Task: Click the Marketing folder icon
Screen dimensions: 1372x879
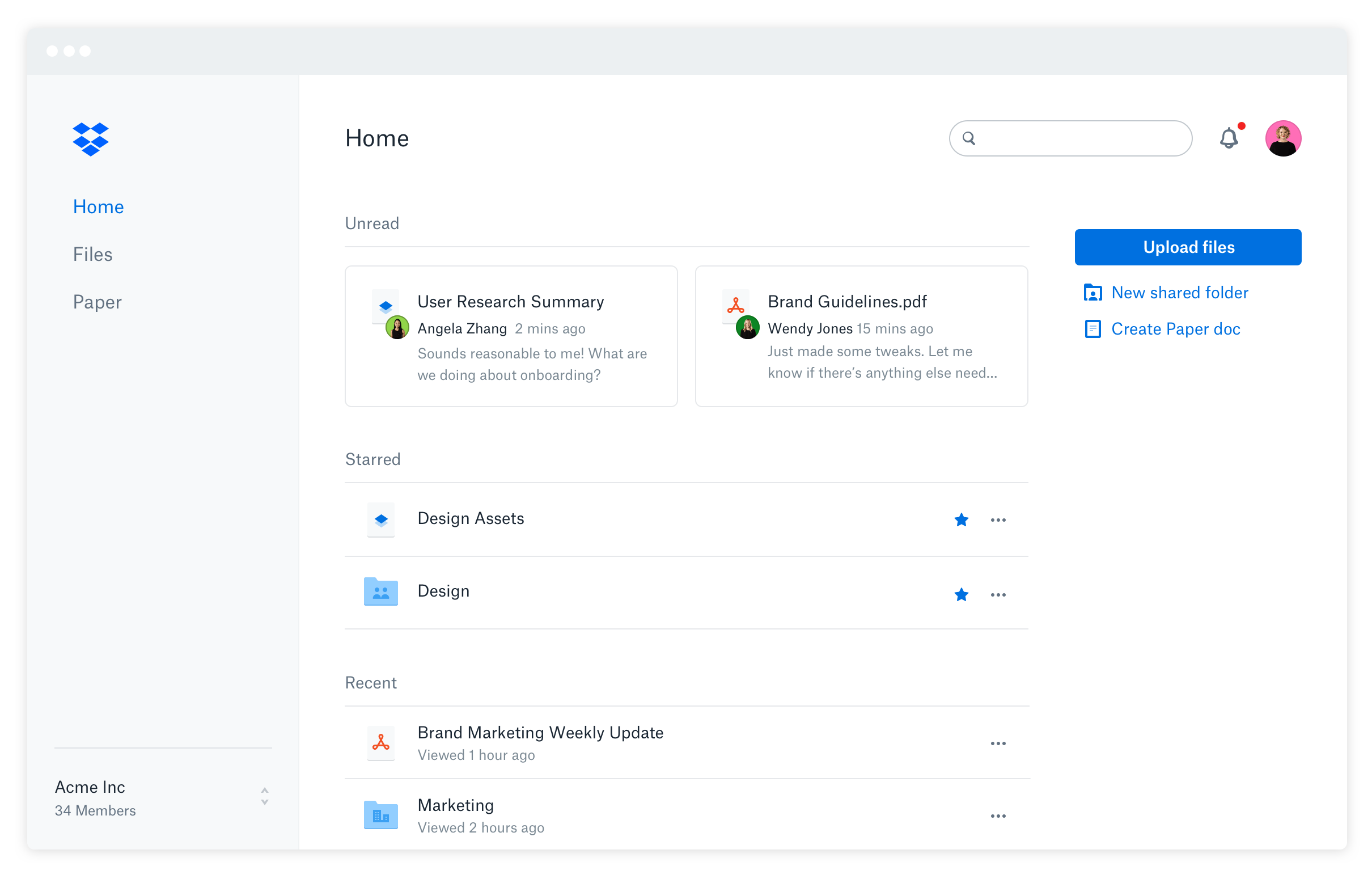Action: 380,815
